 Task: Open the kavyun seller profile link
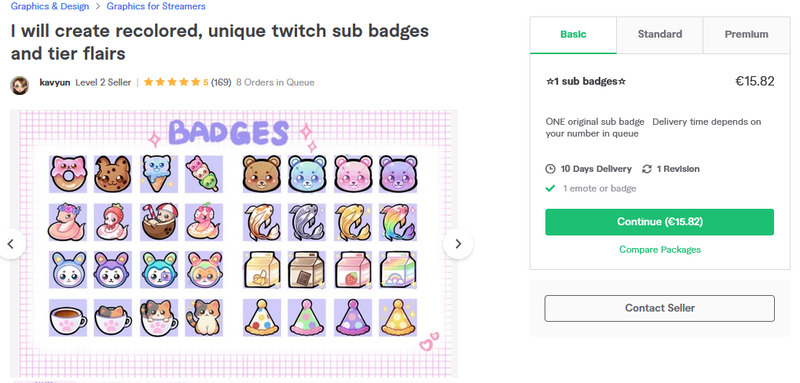click(x=55, y=82)
